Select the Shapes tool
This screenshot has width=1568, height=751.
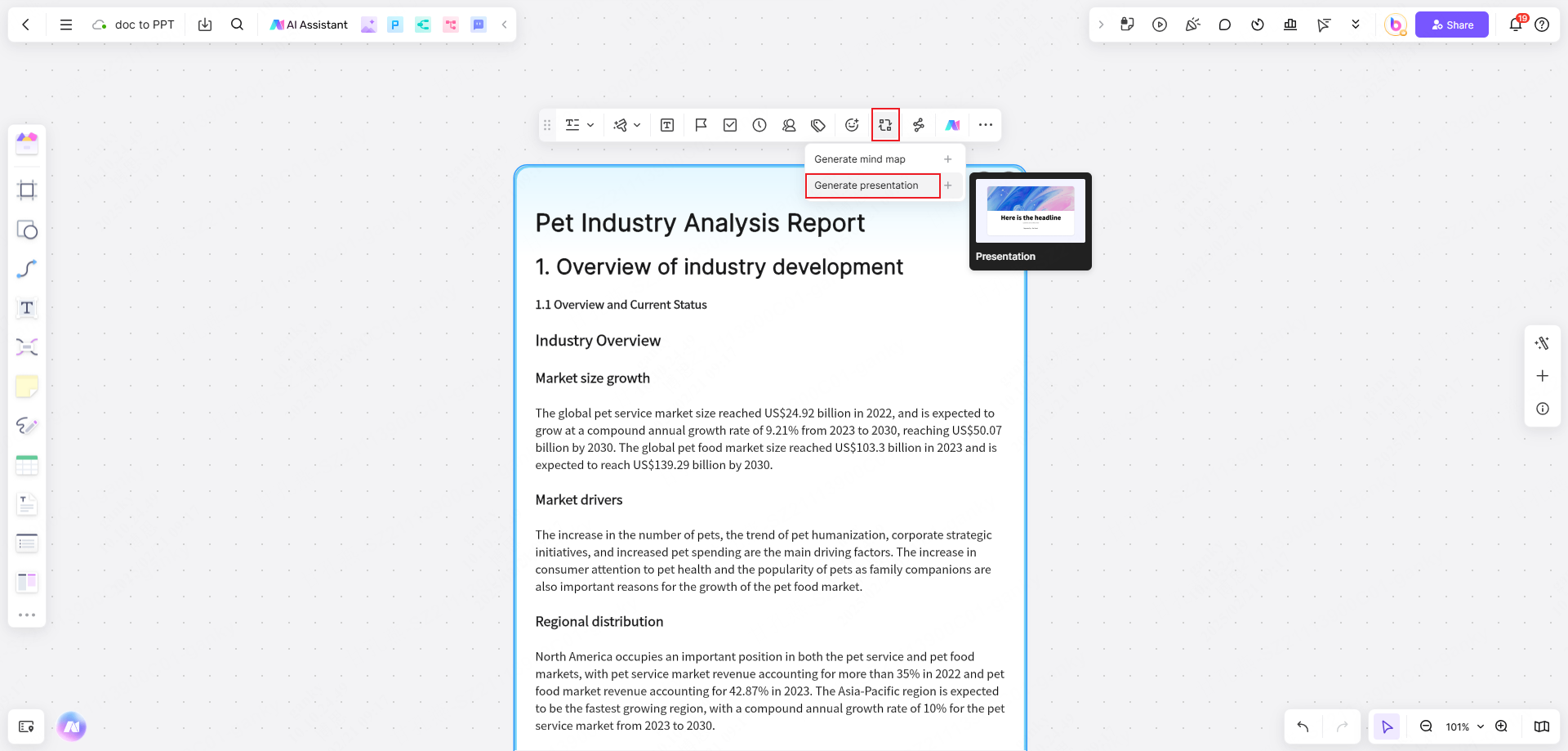coord(27,230)
